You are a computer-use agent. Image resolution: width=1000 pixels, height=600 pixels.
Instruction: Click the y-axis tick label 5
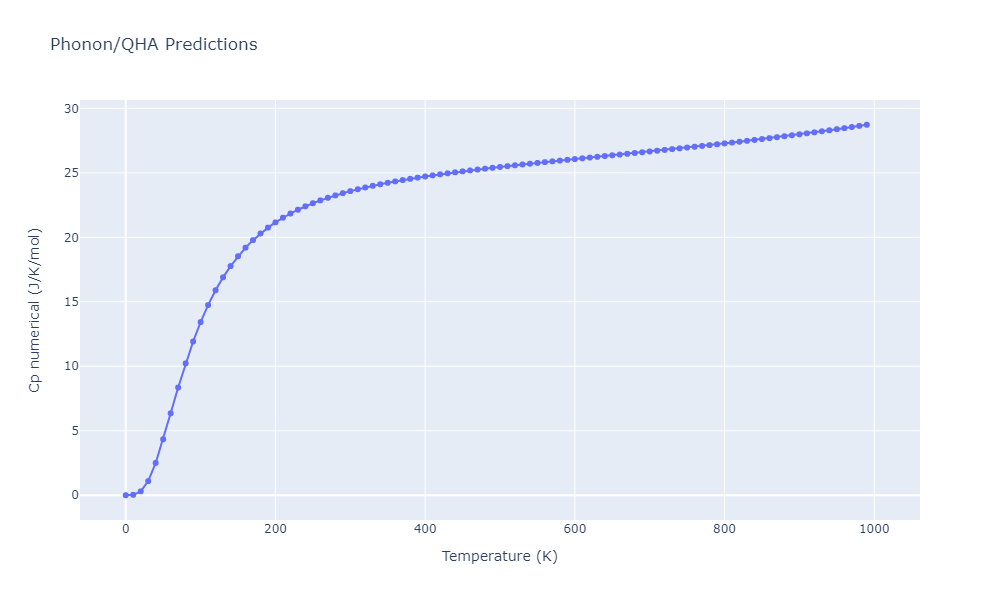click(x=75, y=431)
